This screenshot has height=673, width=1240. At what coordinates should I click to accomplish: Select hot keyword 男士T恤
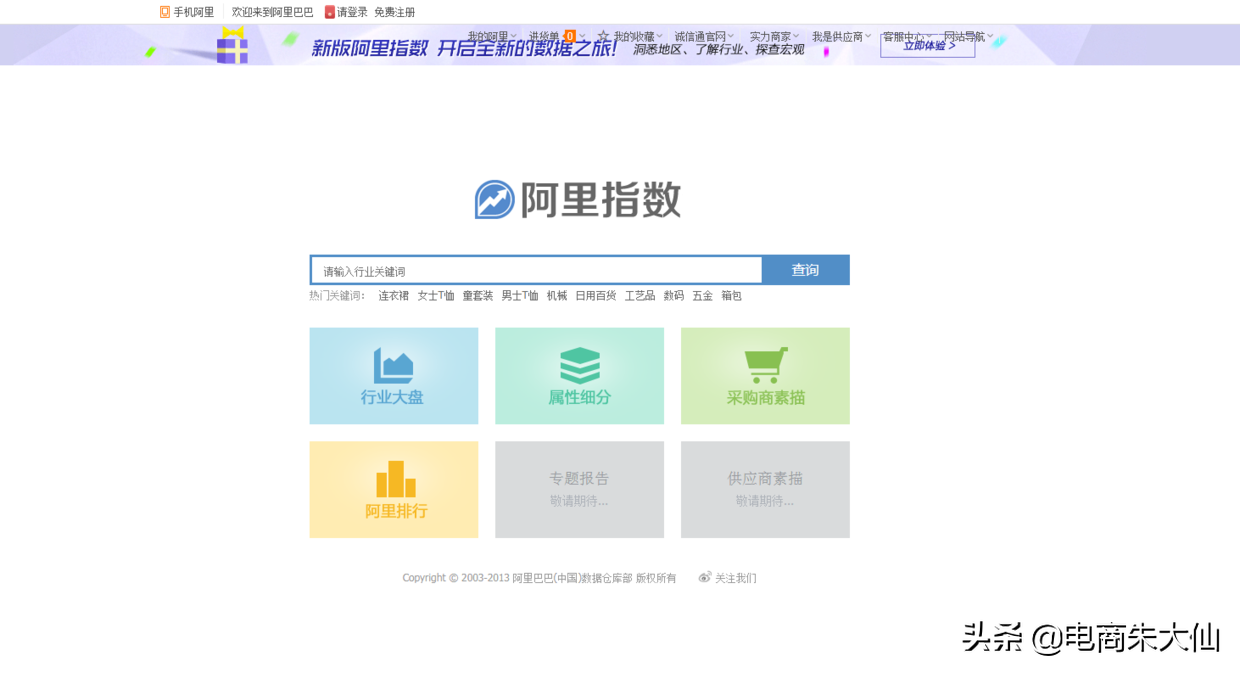click(x=520, y=296)
